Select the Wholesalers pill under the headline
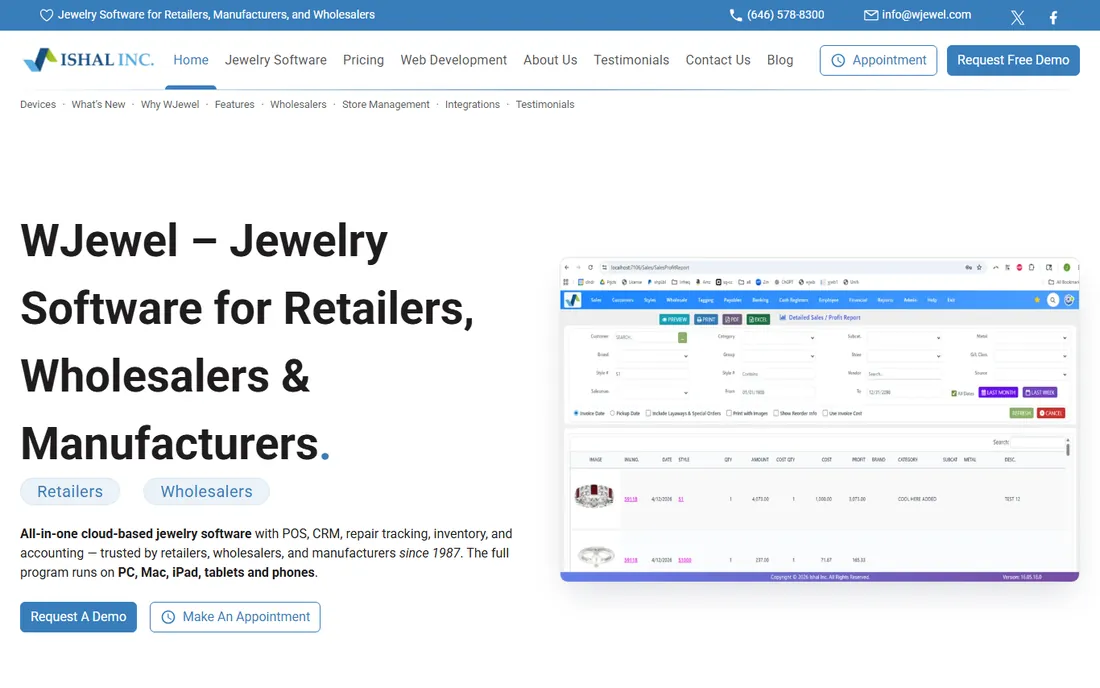Viewport: 1100px width, 688px height. point(206,492)
